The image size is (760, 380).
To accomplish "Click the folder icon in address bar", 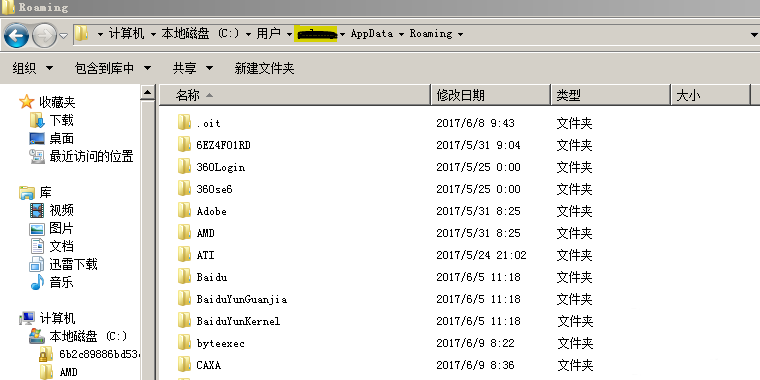I will click(81, 34).
